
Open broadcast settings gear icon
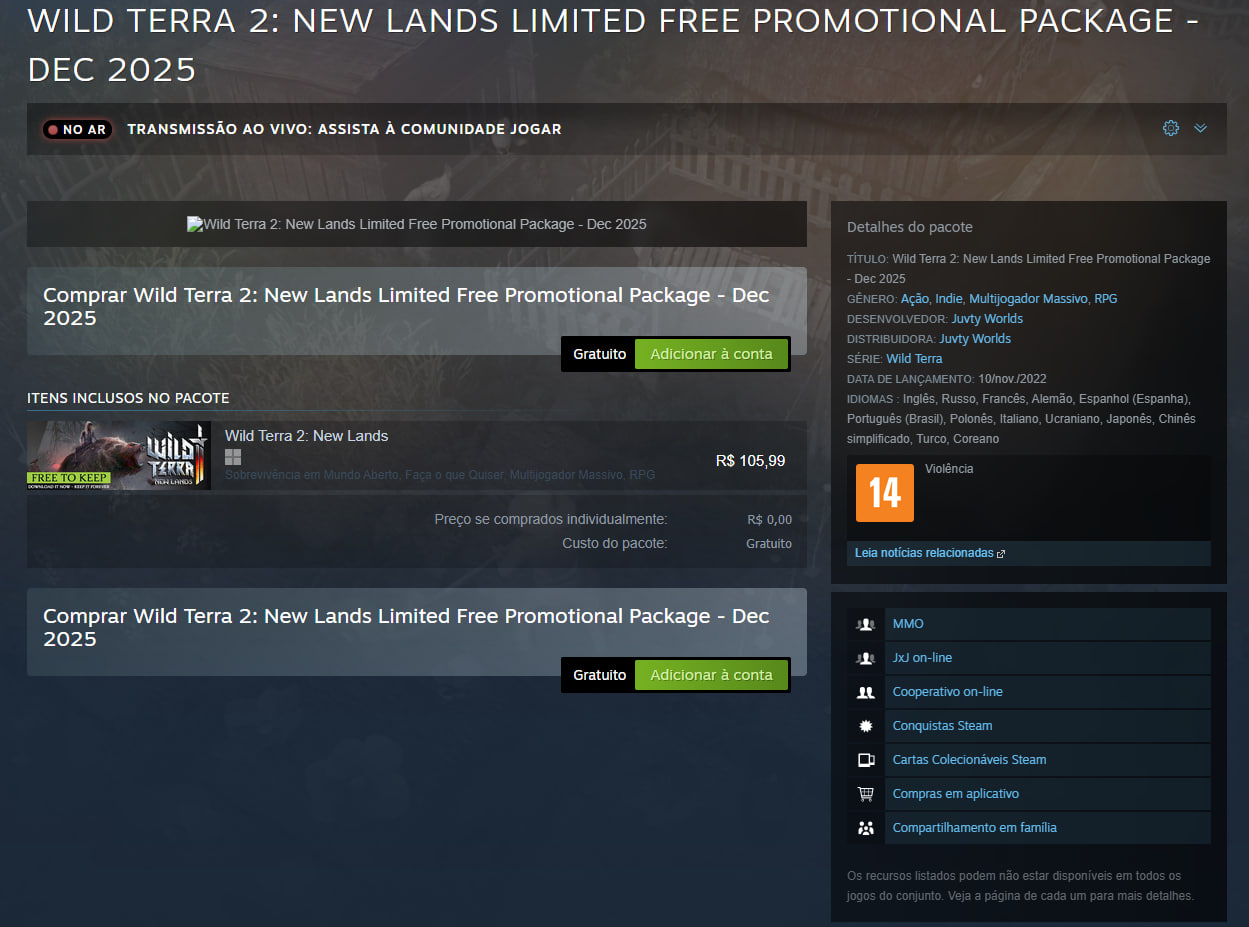coord(1171,128)
